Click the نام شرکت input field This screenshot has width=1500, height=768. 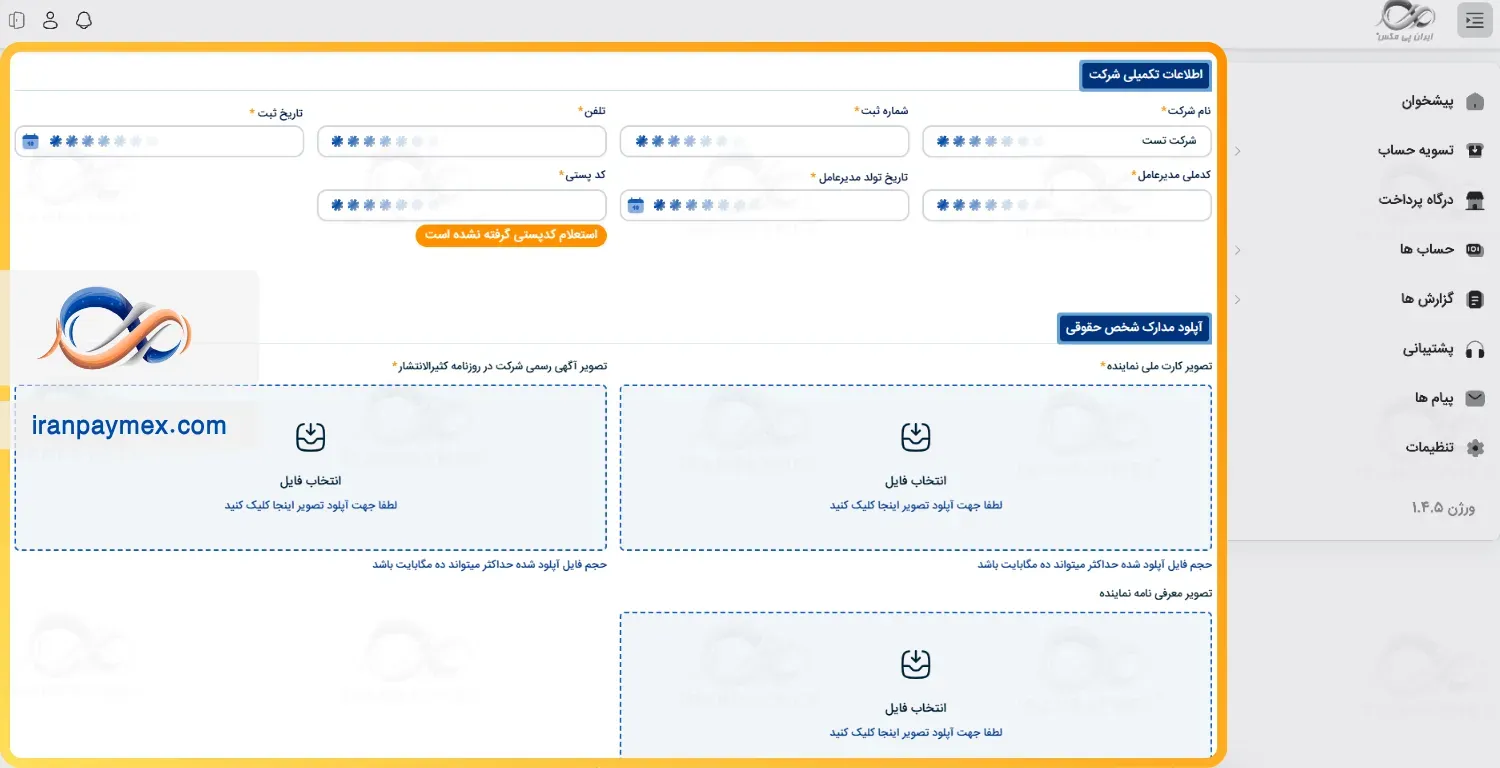click(x=1067, y=141)
